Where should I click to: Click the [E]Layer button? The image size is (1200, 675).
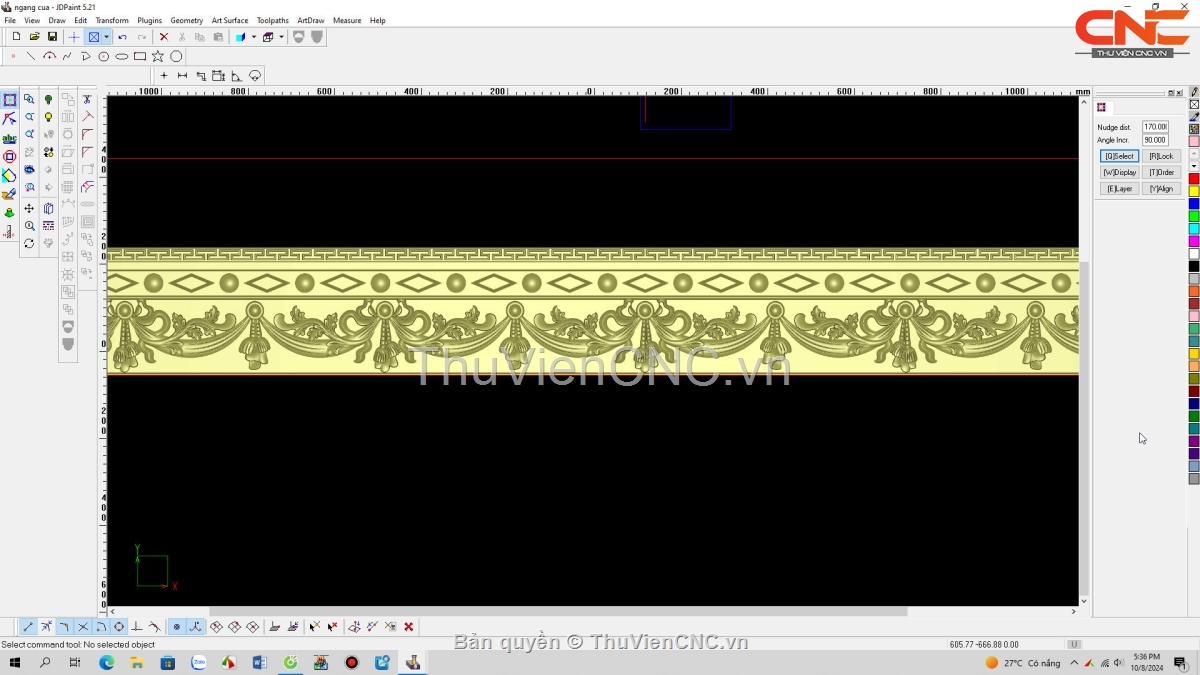(x=1119, y=188)
